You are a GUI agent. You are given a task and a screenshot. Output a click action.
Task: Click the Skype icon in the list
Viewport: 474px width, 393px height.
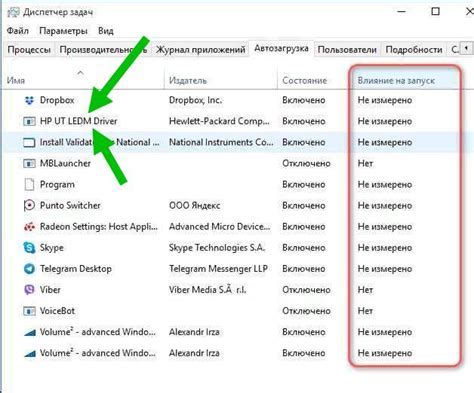[29, 248]
